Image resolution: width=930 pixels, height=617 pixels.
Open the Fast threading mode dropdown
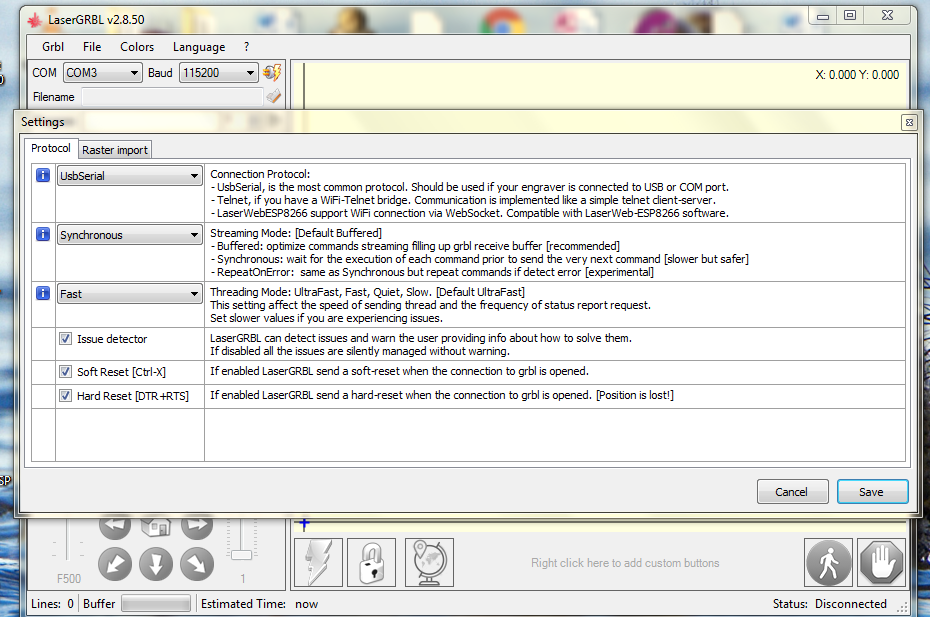pos(130,294)
